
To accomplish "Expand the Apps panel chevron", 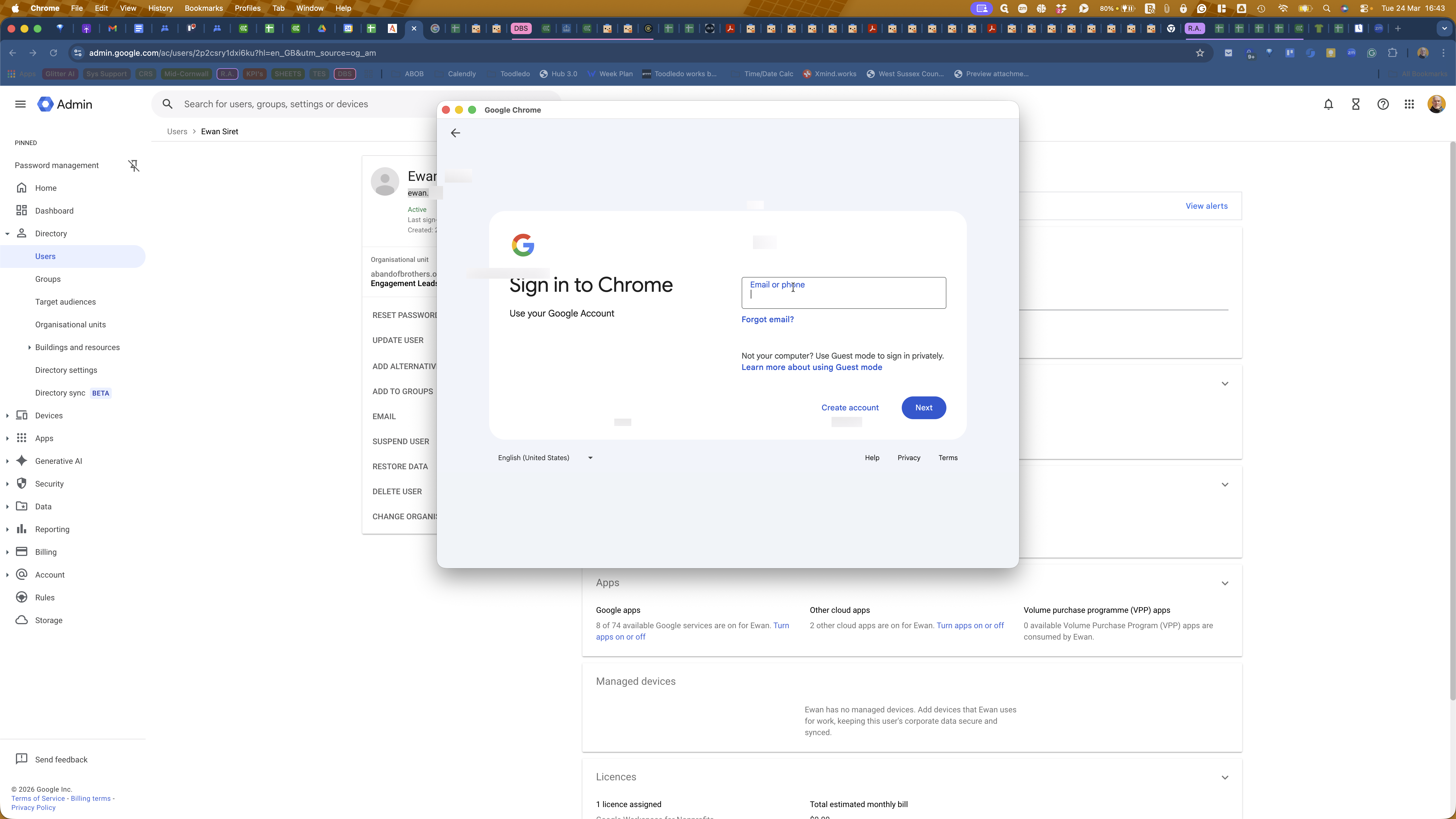I will [x=1225, y=583].
